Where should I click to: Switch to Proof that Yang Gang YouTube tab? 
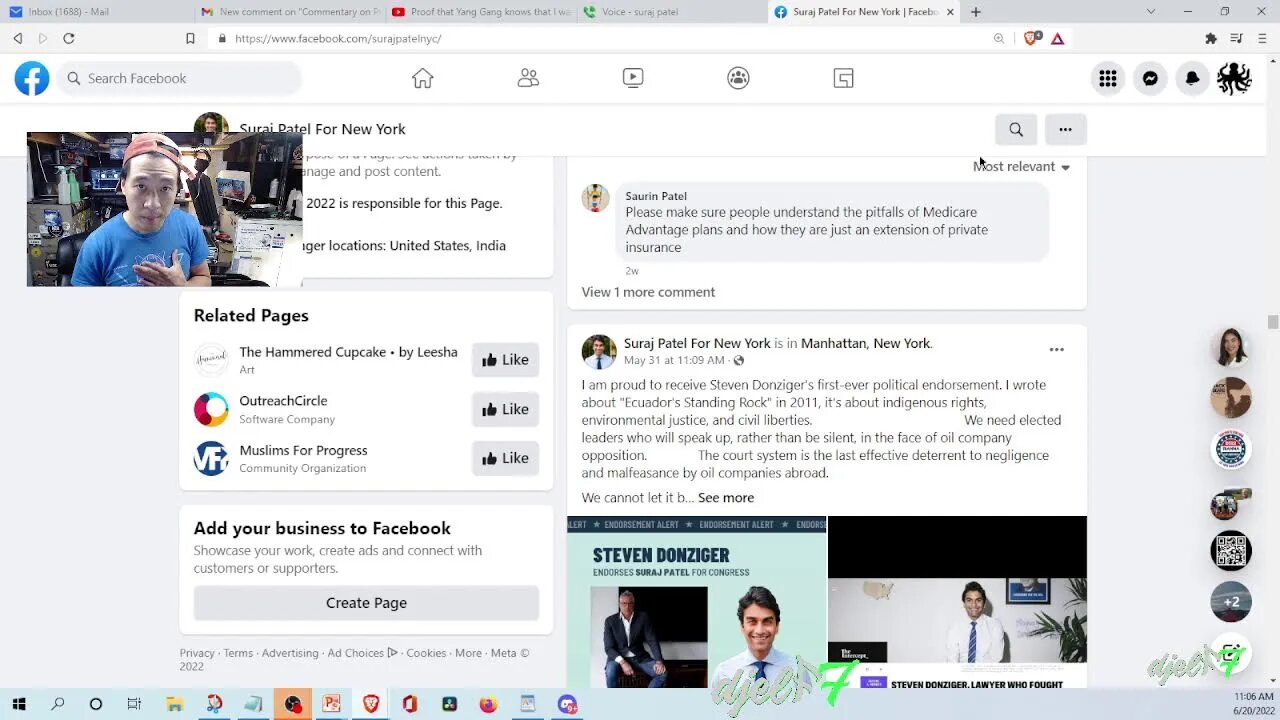click(481, 12)
